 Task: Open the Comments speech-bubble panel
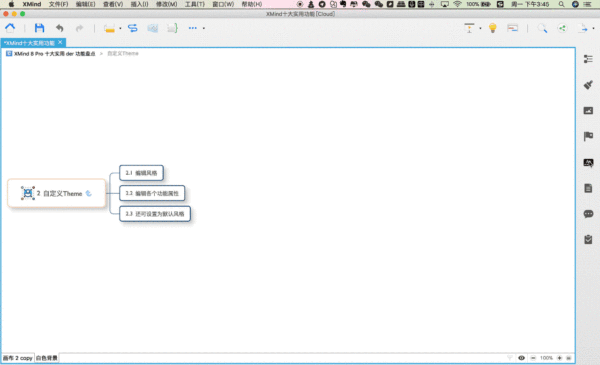588,214
